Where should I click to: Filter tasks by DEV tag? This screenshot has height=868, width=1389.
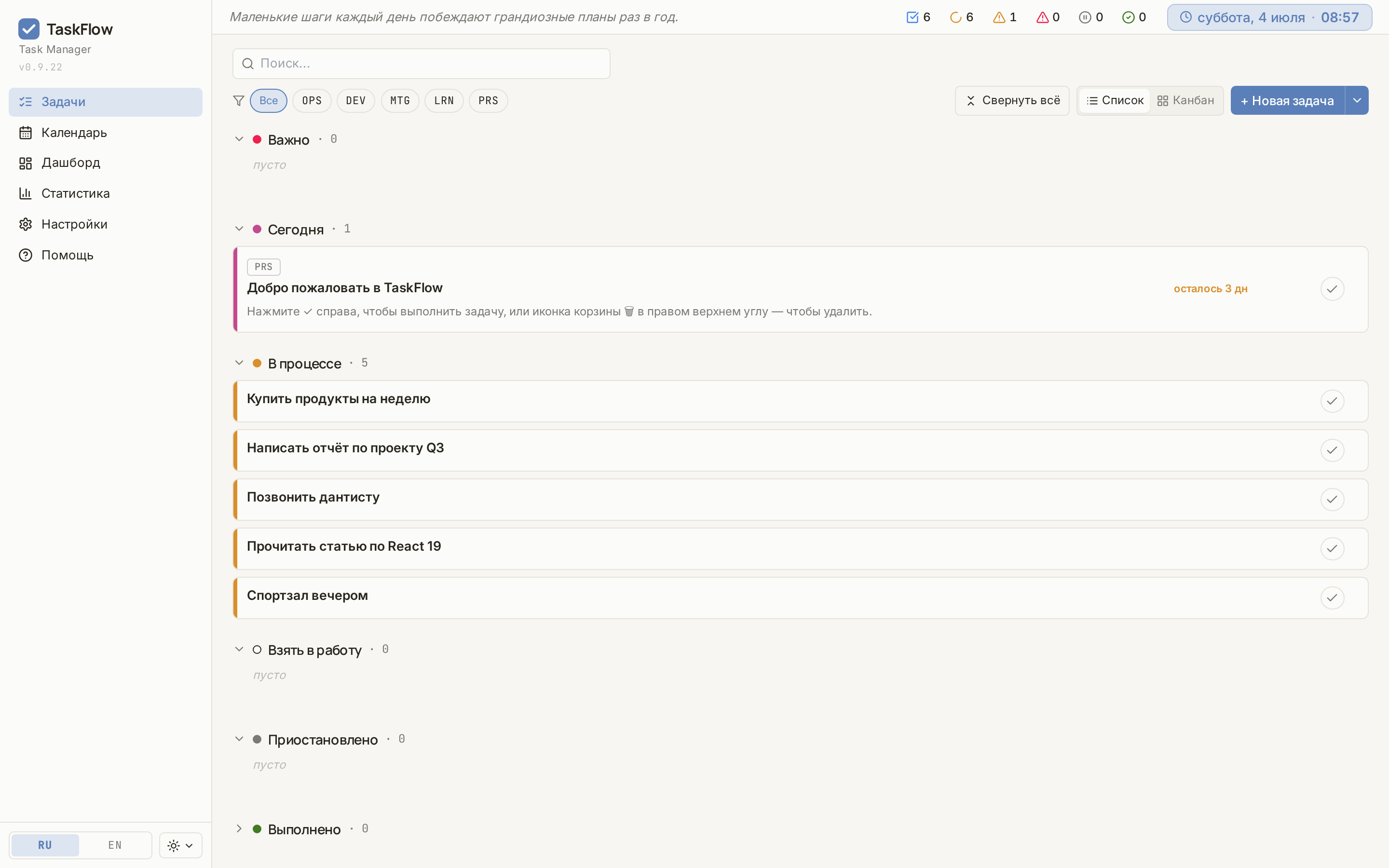tap(356, 101)
